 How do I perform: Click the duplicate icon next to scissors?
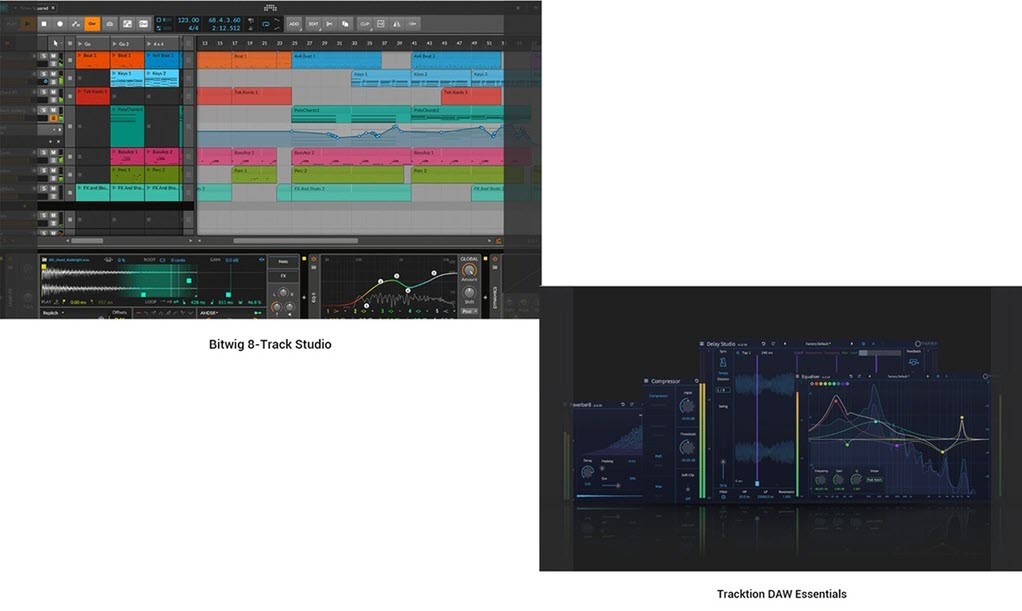tap(345, 23)
